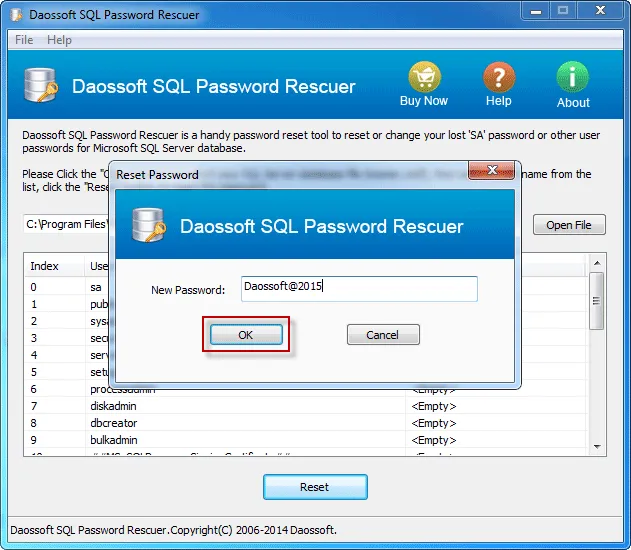The height and width of the screenshot is (550, 631).
Task: Click into the New Password field
Action: coord(359,289)
